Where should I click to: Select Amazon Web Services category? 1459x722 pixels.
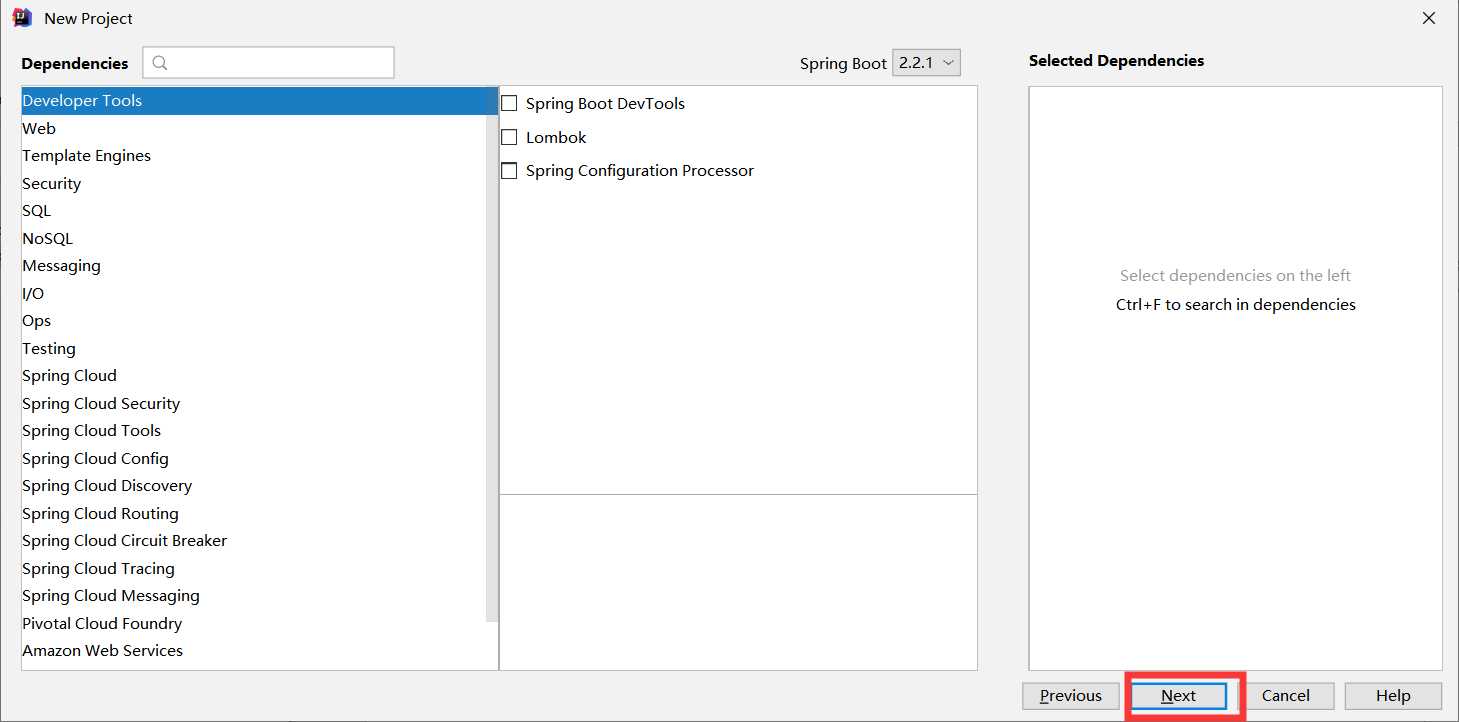point(254,651)
